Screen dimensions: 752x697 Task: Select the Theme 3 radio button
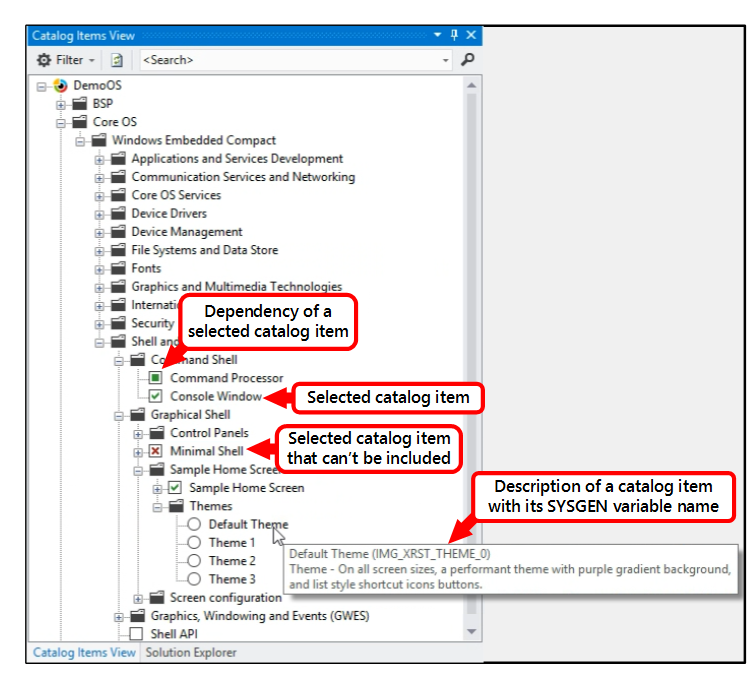[x=194, y=579]
